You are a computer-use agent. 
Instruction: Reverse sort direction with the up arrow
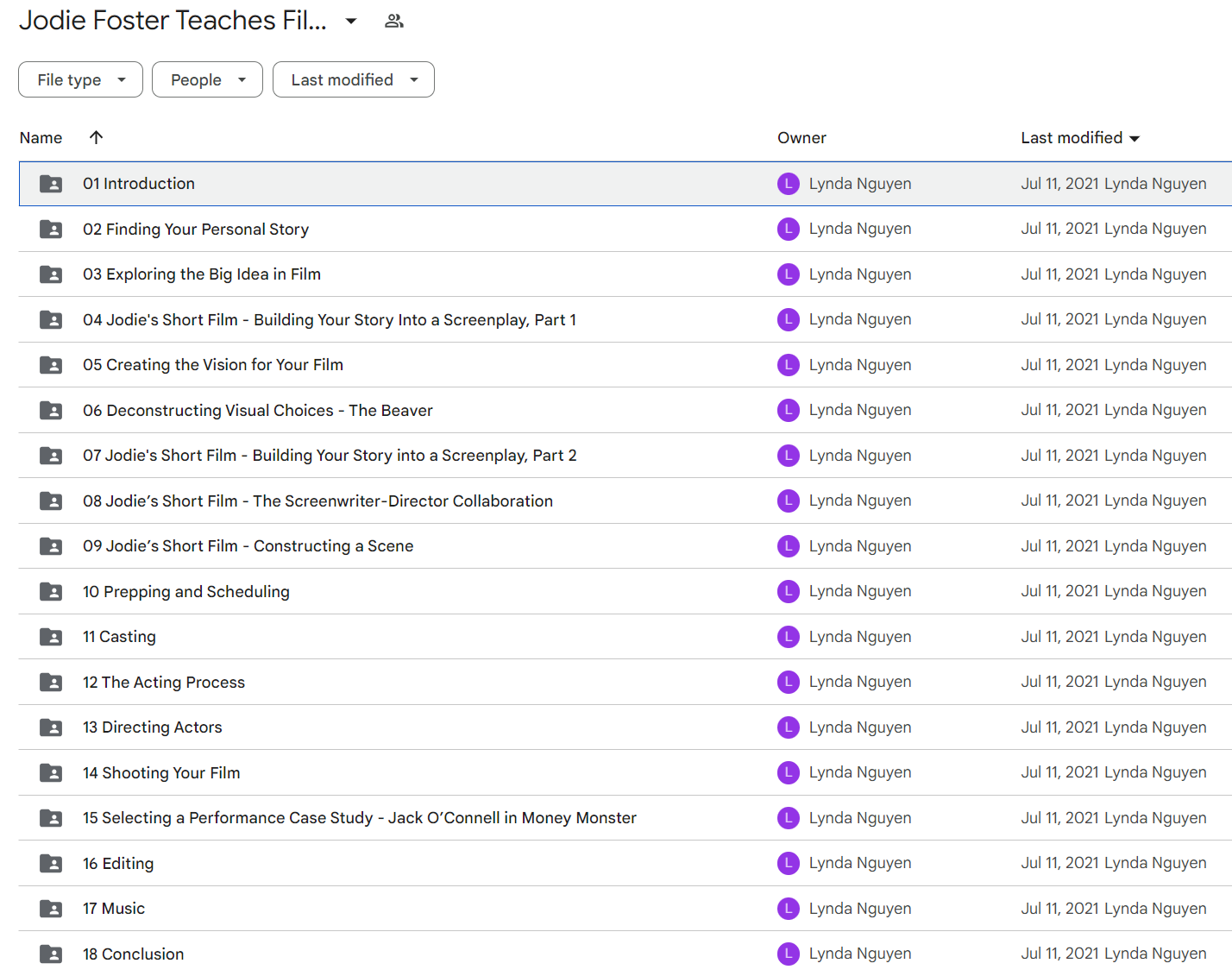[96, 137]
